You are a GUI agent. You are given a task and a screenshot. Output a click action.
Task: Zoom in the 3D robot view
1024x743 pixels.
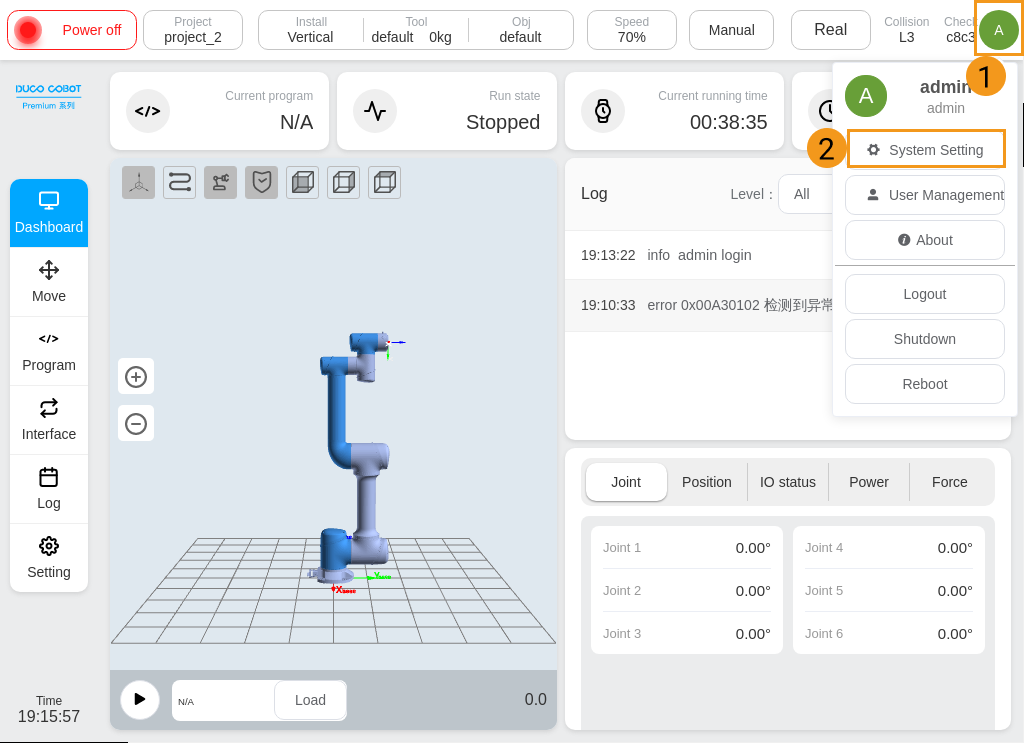click(x=136, y=377)
